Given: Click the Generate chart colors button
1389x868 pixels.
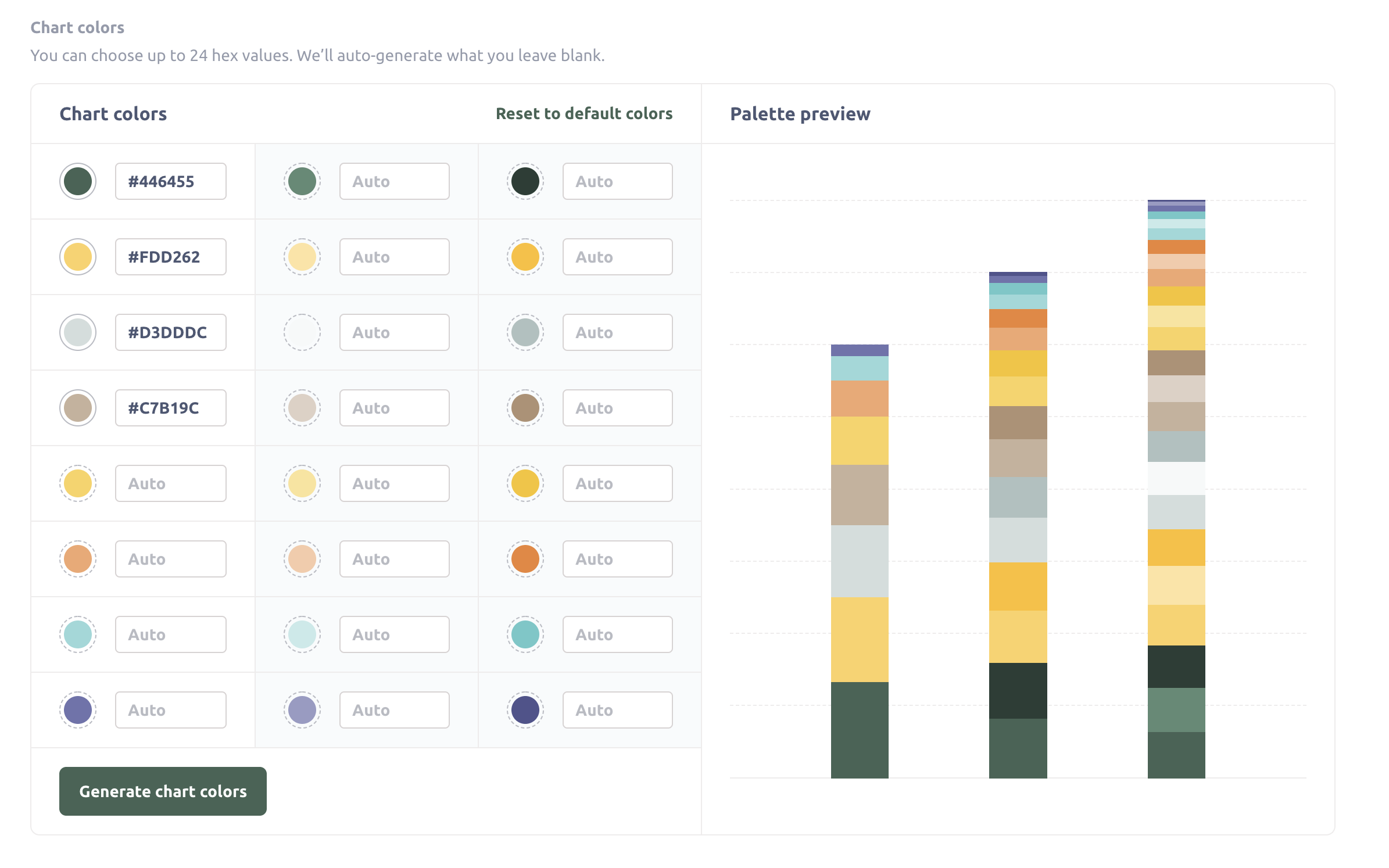Looking at the screenshot, I should point(162,791).
